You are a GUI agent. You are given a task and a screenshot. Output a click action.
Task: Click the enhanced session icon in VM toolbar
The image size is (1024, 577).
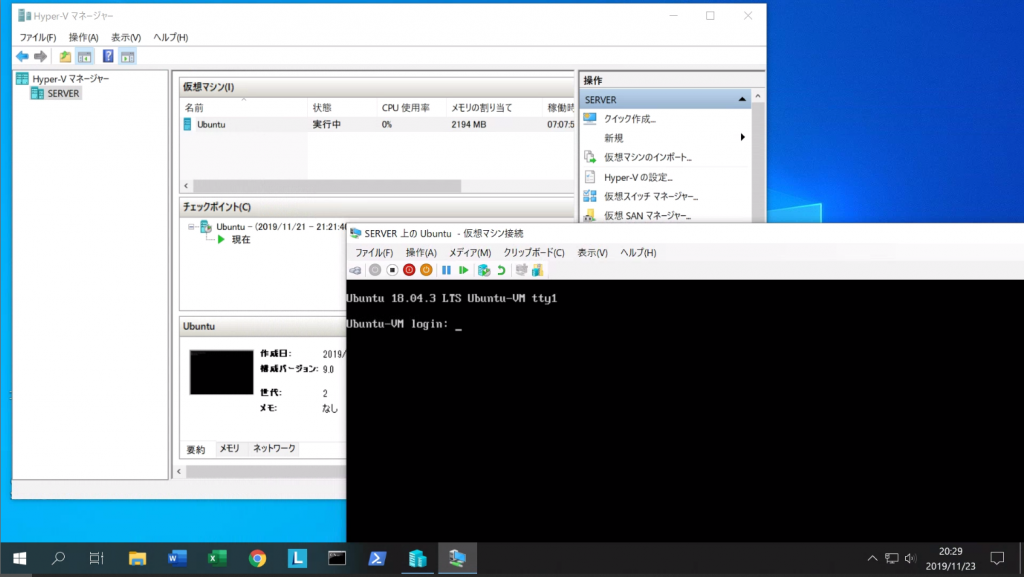pos(521,270)
